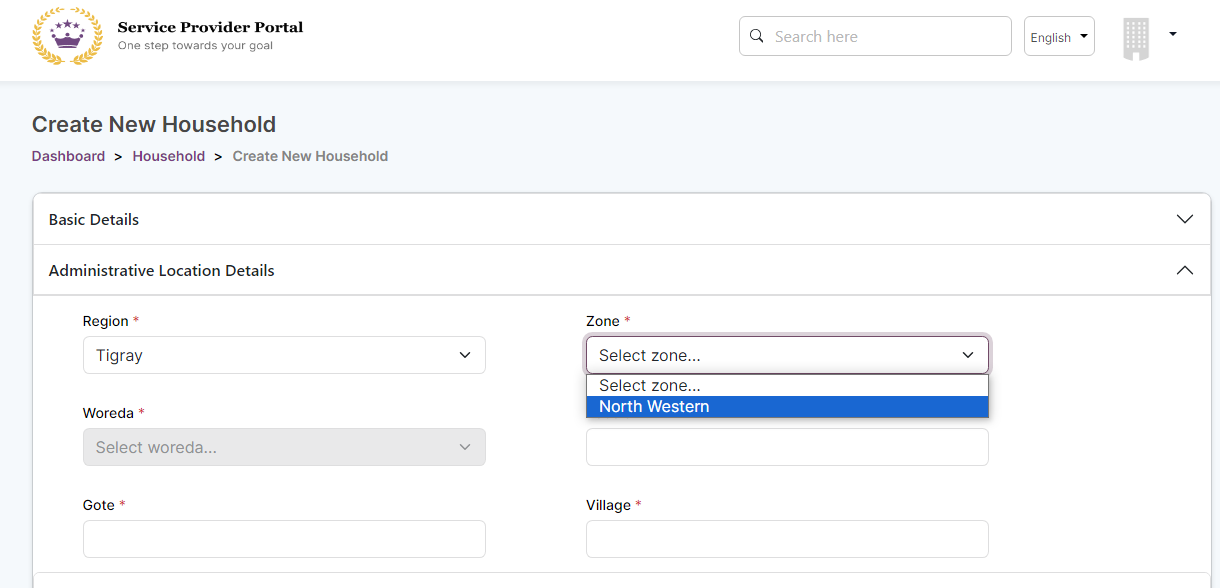Image resolution: width=1220 pixels, height=588 pixels.
Task: Click into the Village text field
Action: point(787,539)
